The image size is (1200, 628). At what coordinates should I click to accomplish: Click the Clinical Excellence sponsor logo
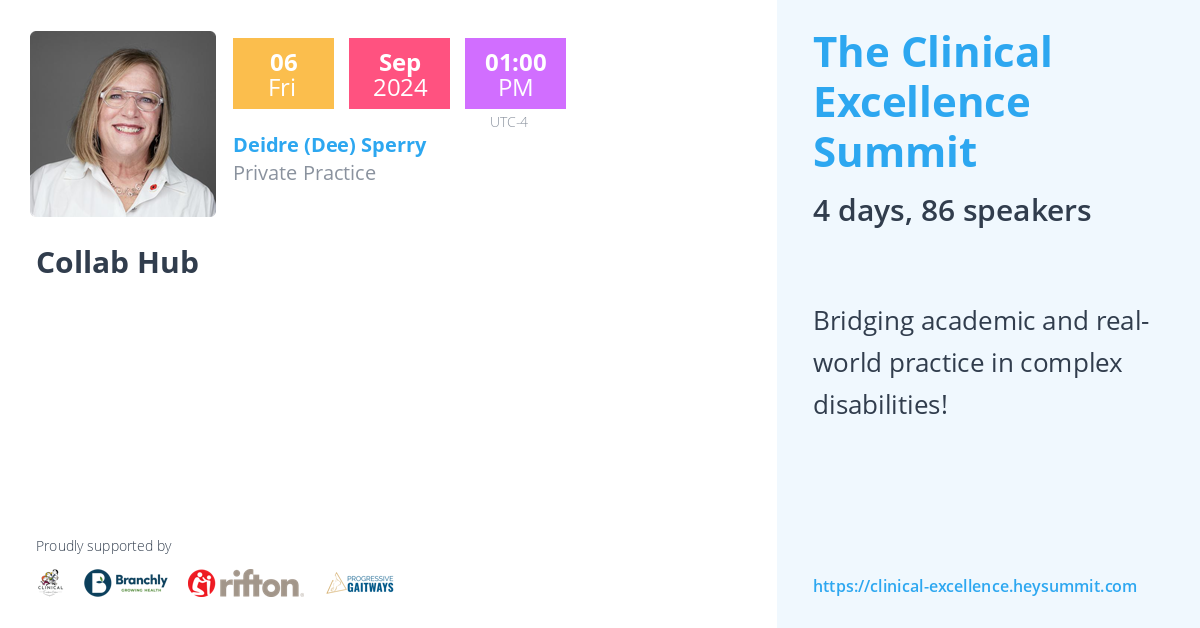[x=50, y=582]
